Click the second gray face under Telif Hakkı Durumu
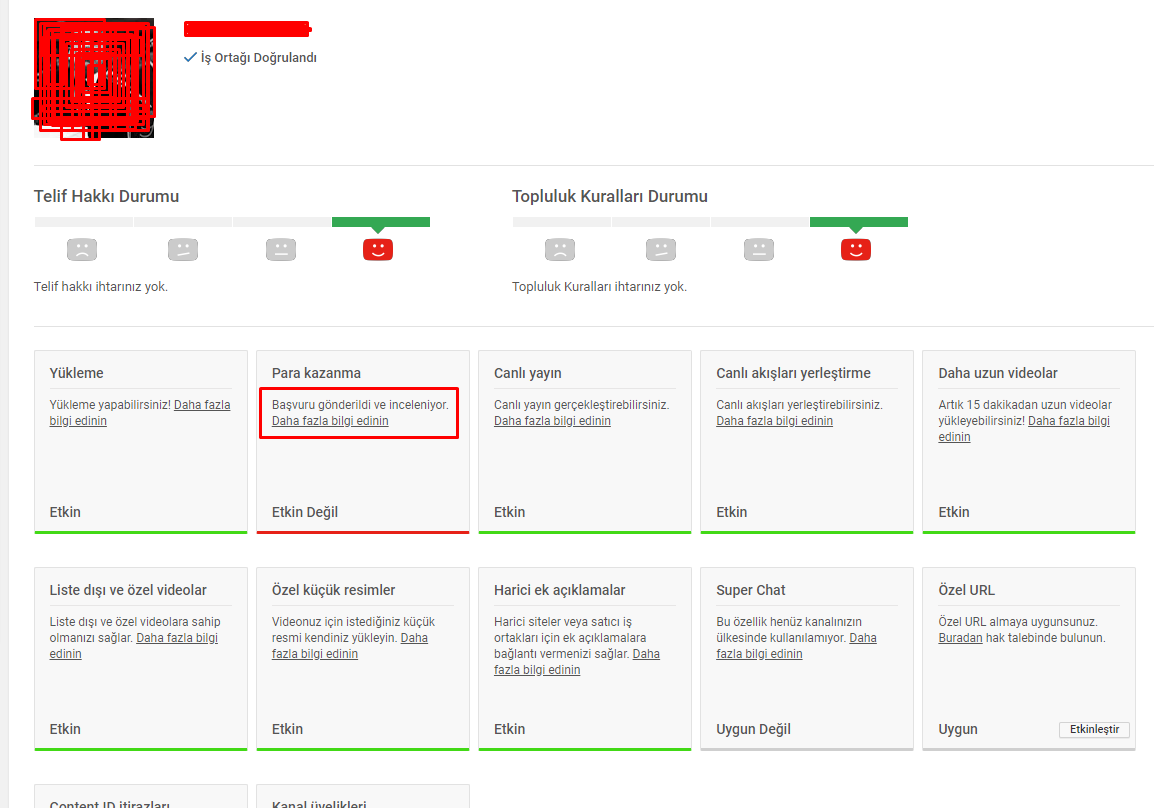This screenshot has width=1169, height=808. [183, 250]
